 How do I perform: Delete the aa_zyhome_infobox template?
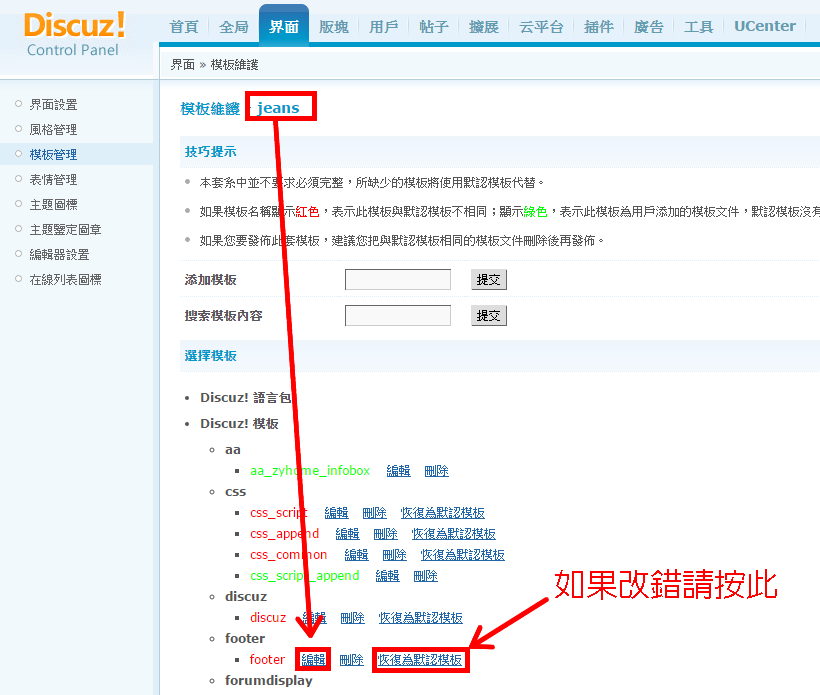pyautogui.click(x=437, y=471)
